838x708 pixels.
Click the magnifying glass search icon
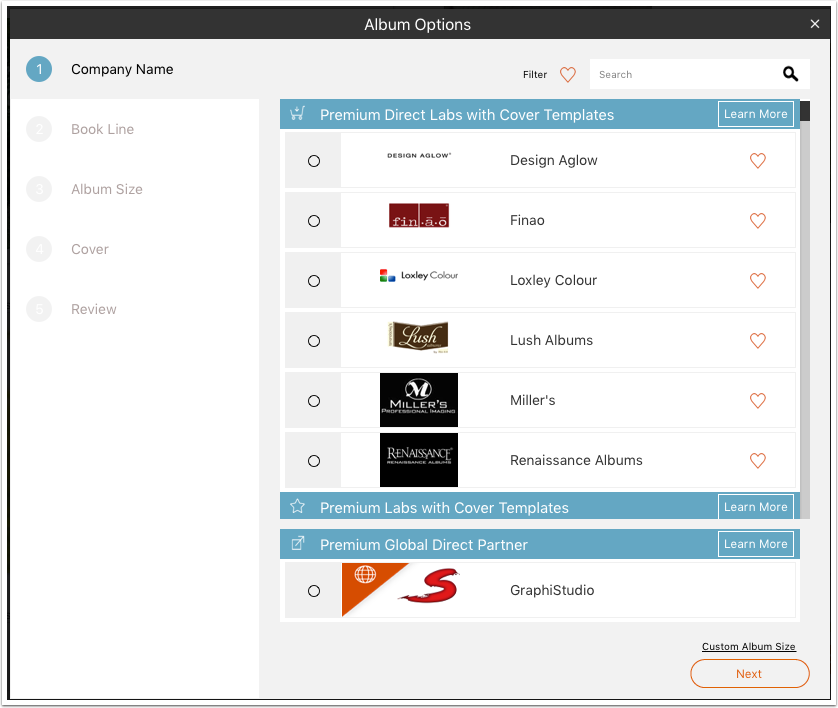(x=790, y=74)
